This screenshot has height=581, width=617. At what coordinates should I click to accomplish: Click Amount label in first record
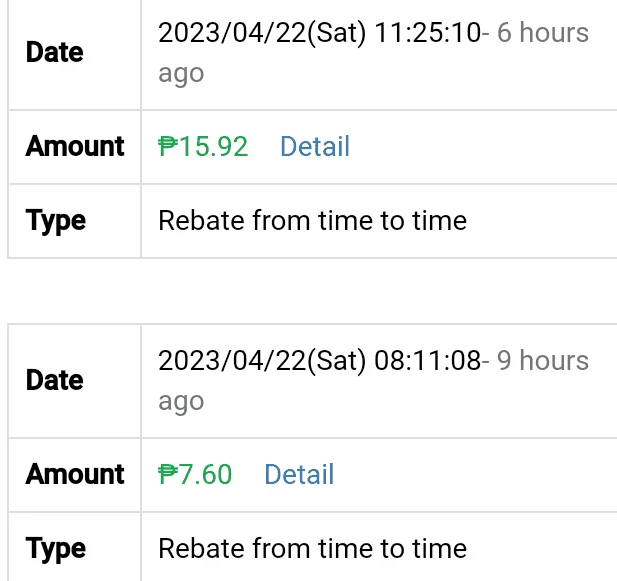point(75,146)
